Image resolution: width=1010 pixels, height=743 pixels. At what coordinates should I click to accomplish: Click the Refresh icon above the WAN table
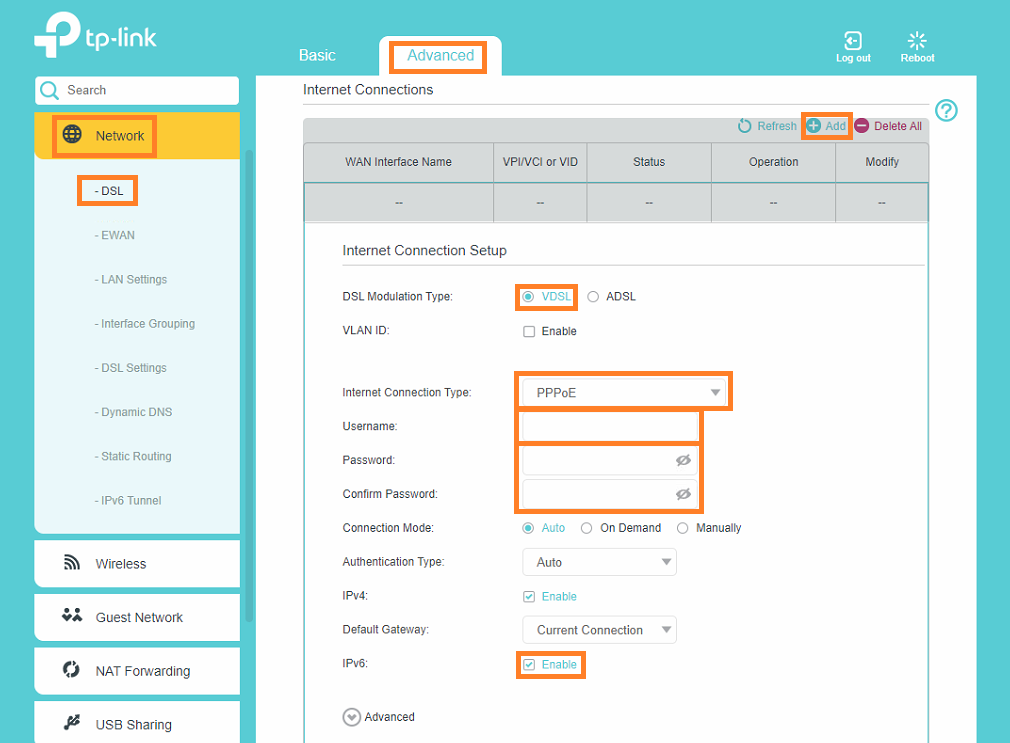[x=744, y=126]
